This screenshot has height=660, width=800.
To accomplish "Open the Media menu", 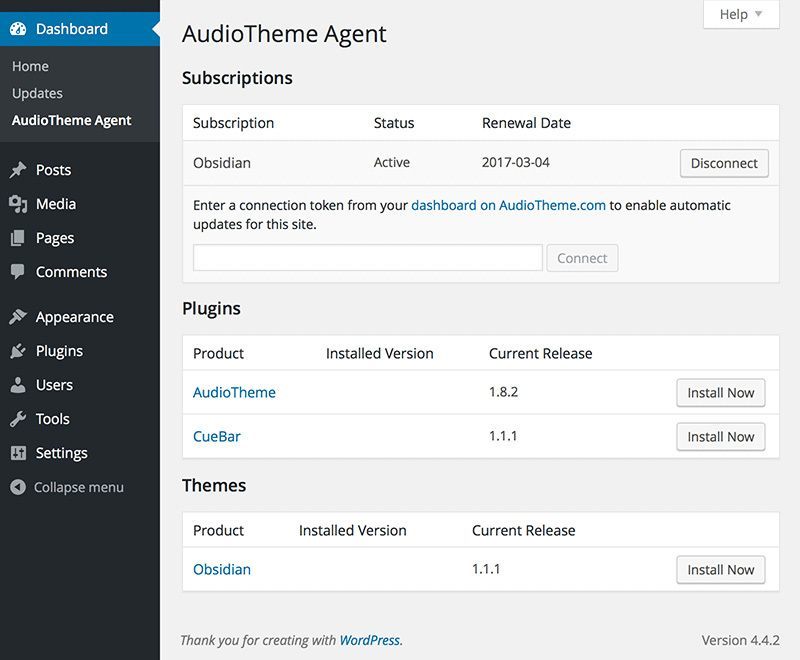I will pos(56,204).
